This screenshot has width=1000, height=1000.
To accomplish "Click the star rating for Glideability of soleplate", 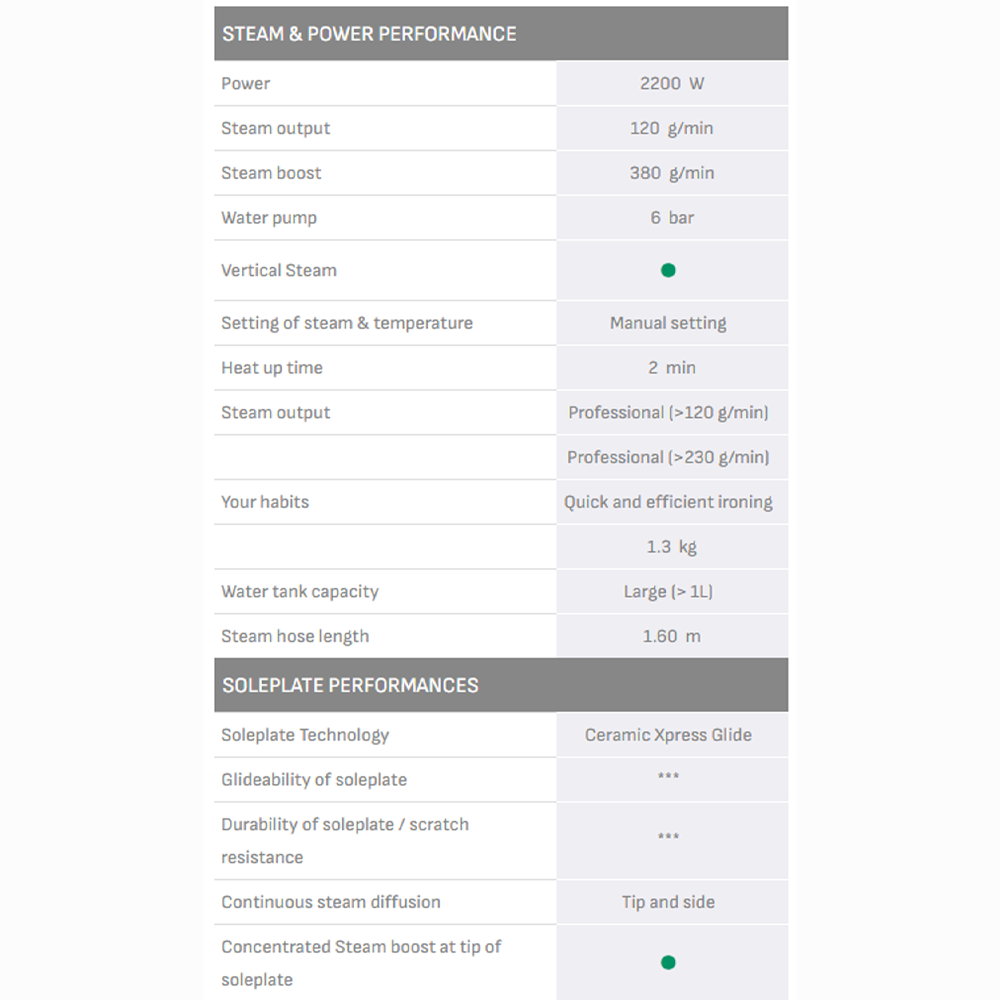I will tap(668, 778).
